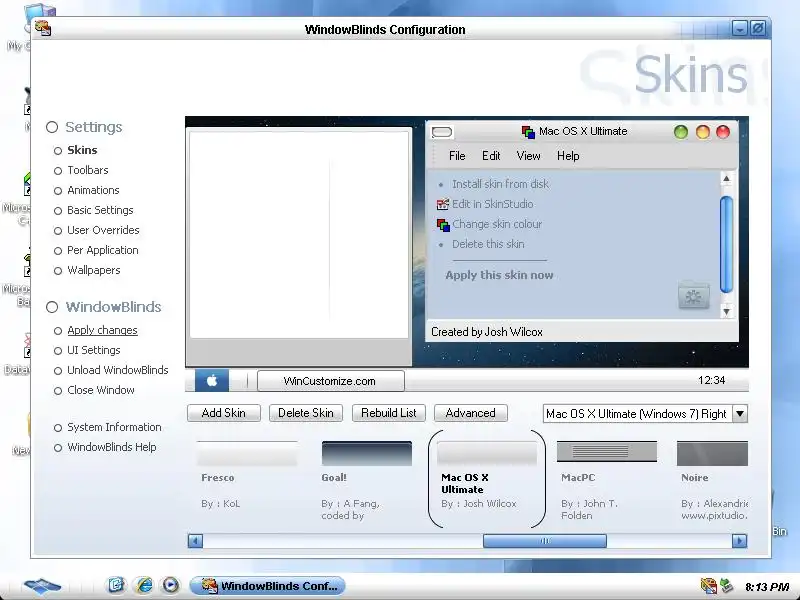This screenshot has height=600, width=800.
Task: Click the Mac OS X Ultimate title icon
Action: pos(528,132)
